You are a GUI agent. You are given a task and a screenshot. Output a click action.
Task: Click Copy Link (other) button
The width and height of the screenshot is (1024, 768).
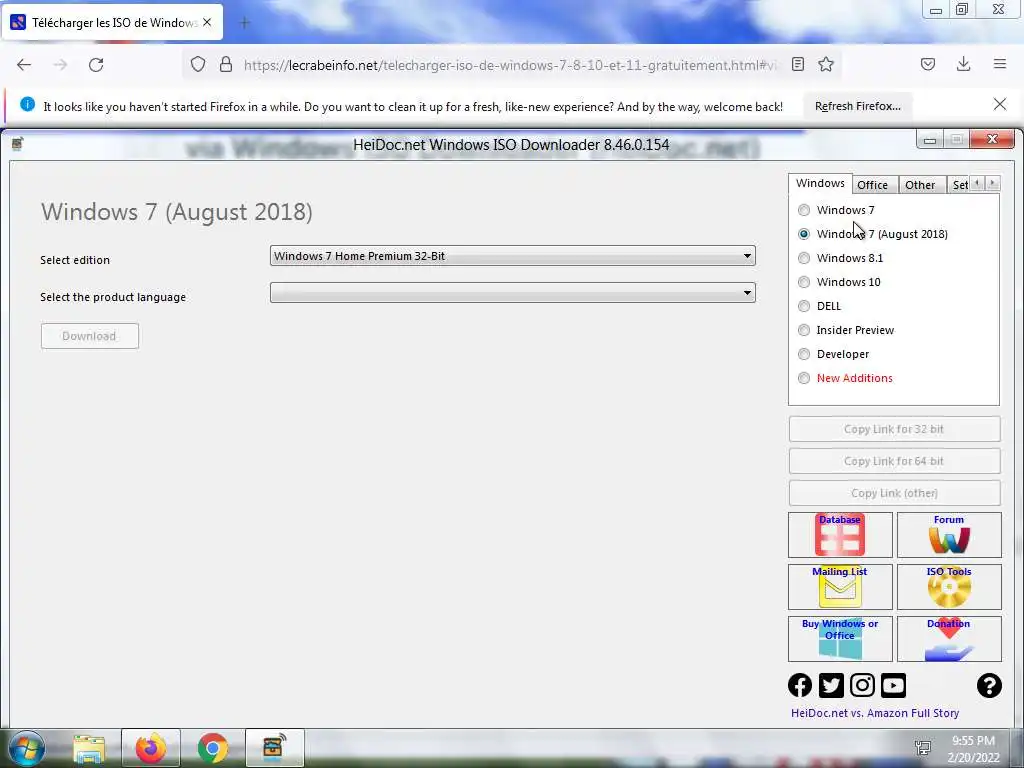[894, 493]
